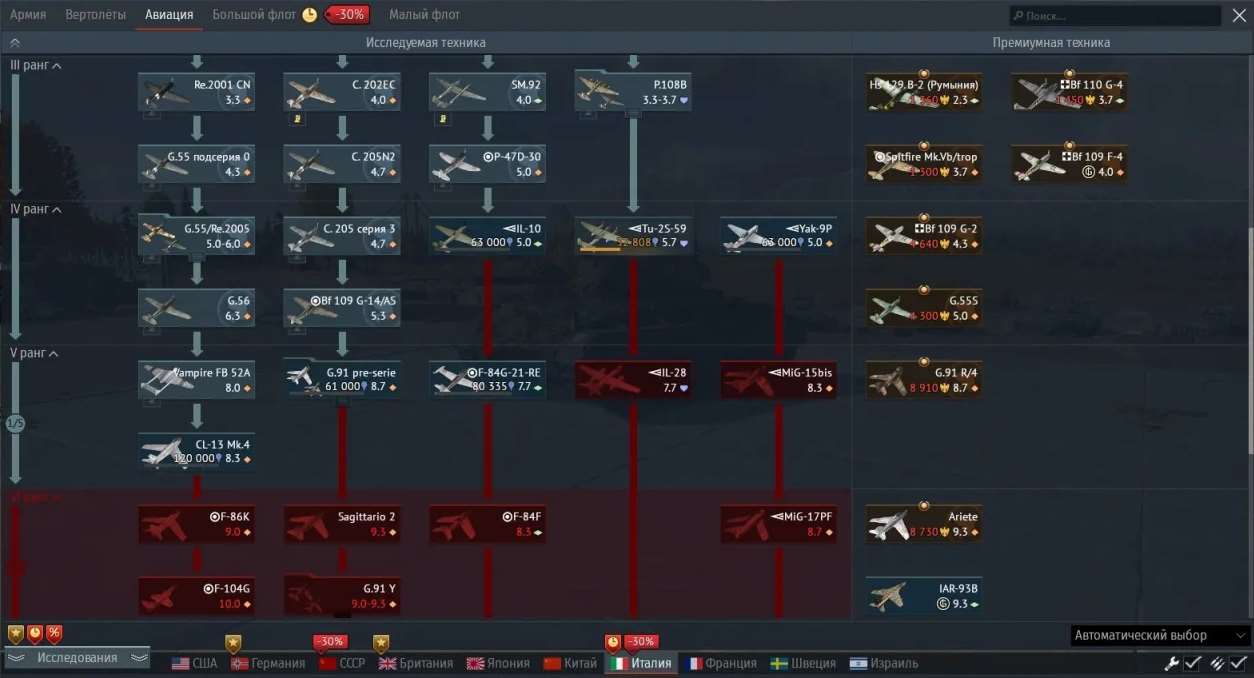Screen dimensions: 1254x678
Task: Select the Yak-9P aircraft card
Action: coord(779,235)
